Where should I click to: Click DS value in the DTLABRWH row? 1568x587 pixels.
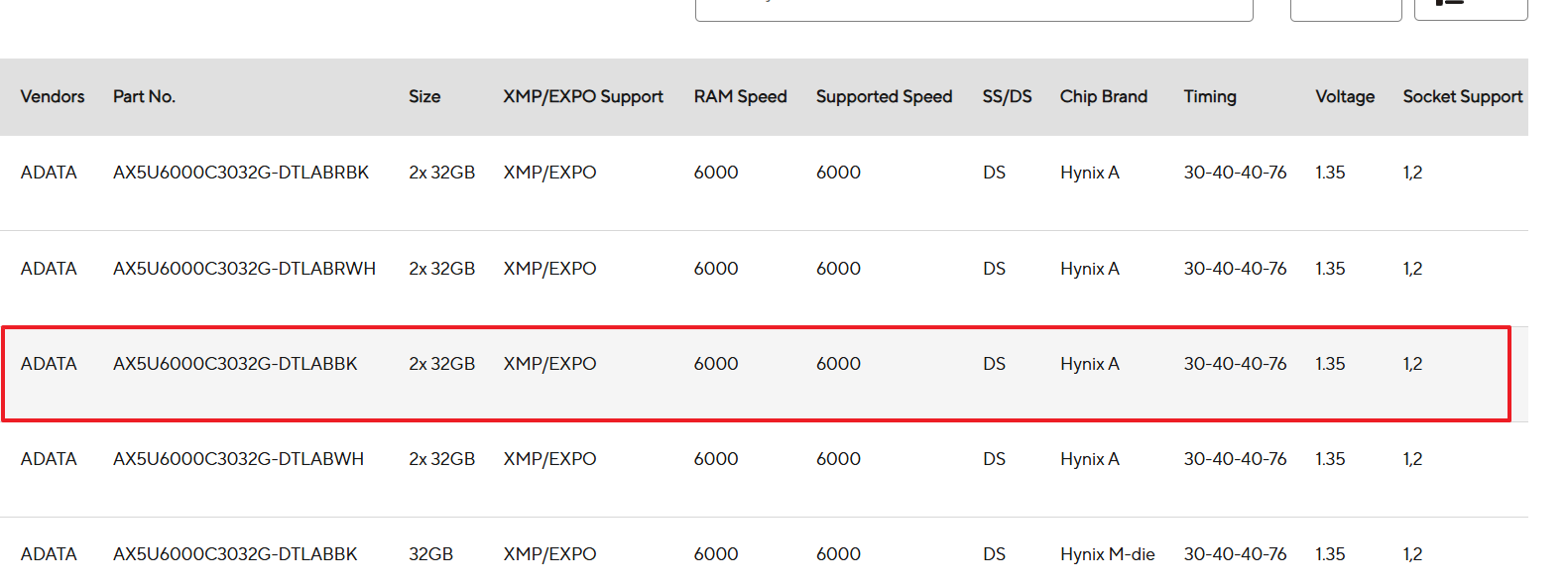point(994,269)
